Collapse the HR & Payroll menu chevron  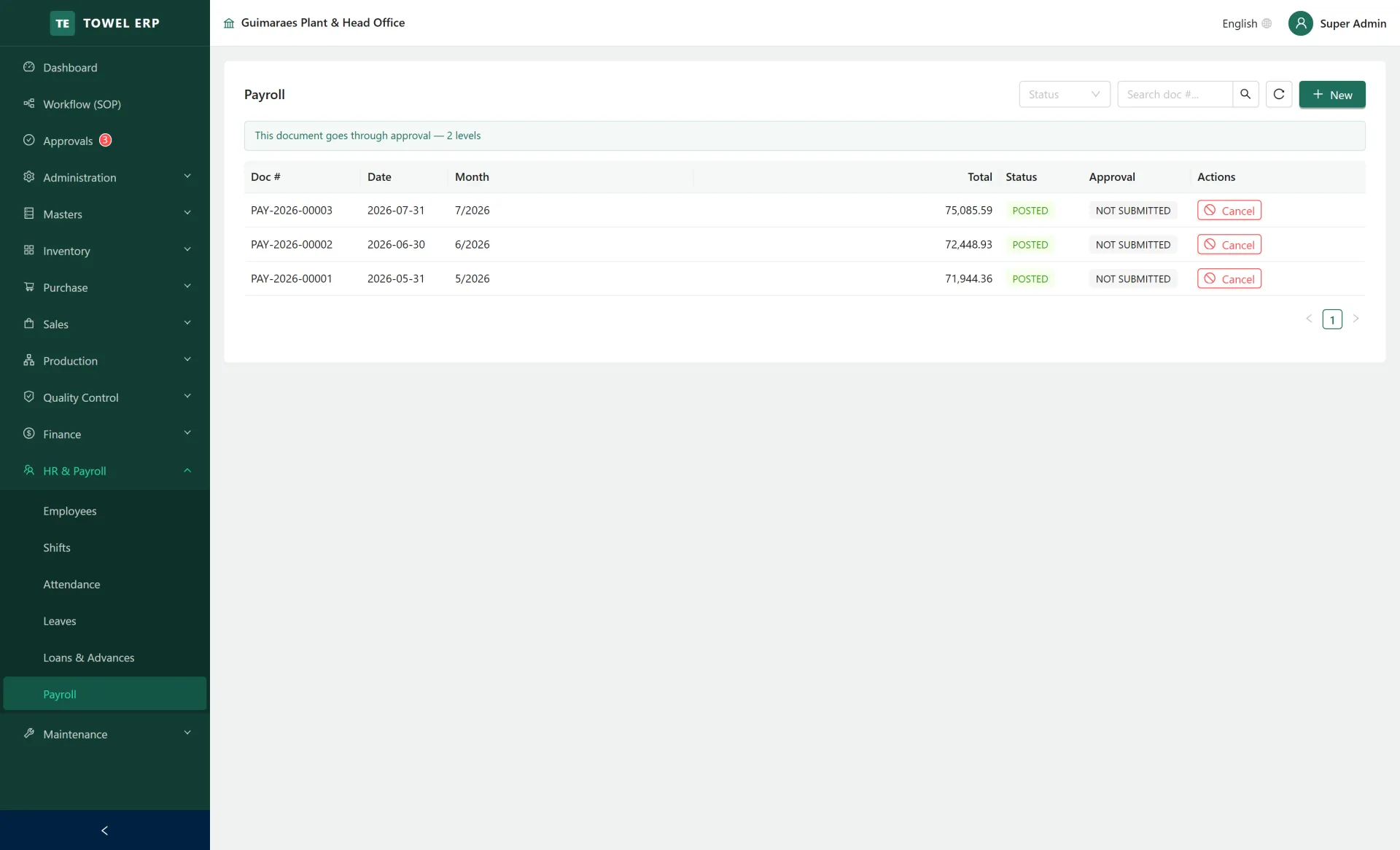click(187, 470)
